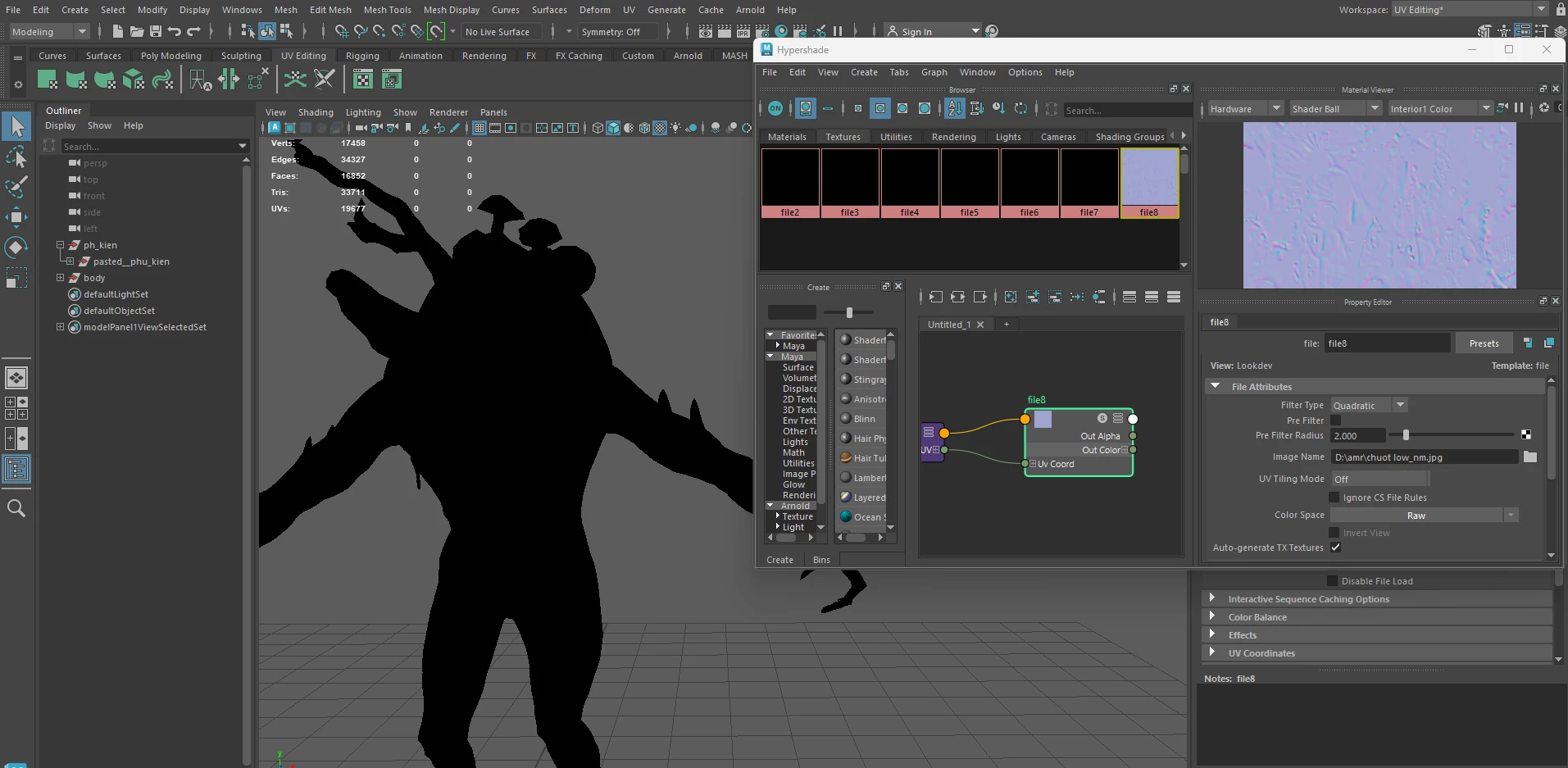Check the Ignore CS File Rules checkbox
1568x768 pixels.
[x=1334, y=498]
